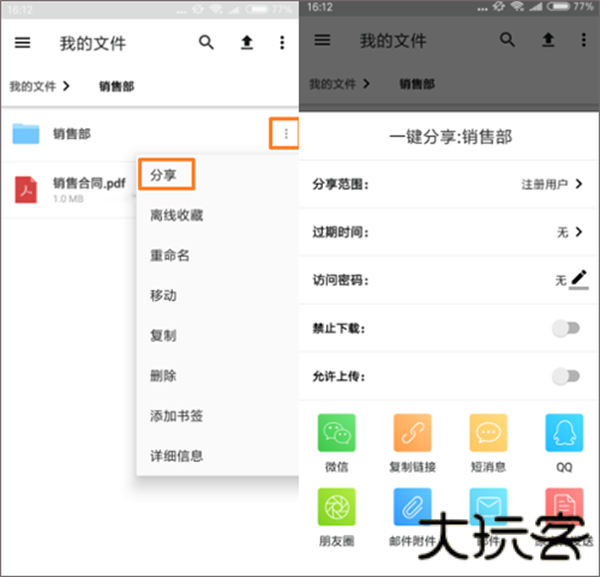
Task: Edit 访问密码 with pencil icon
Action: tap(579, 280)
